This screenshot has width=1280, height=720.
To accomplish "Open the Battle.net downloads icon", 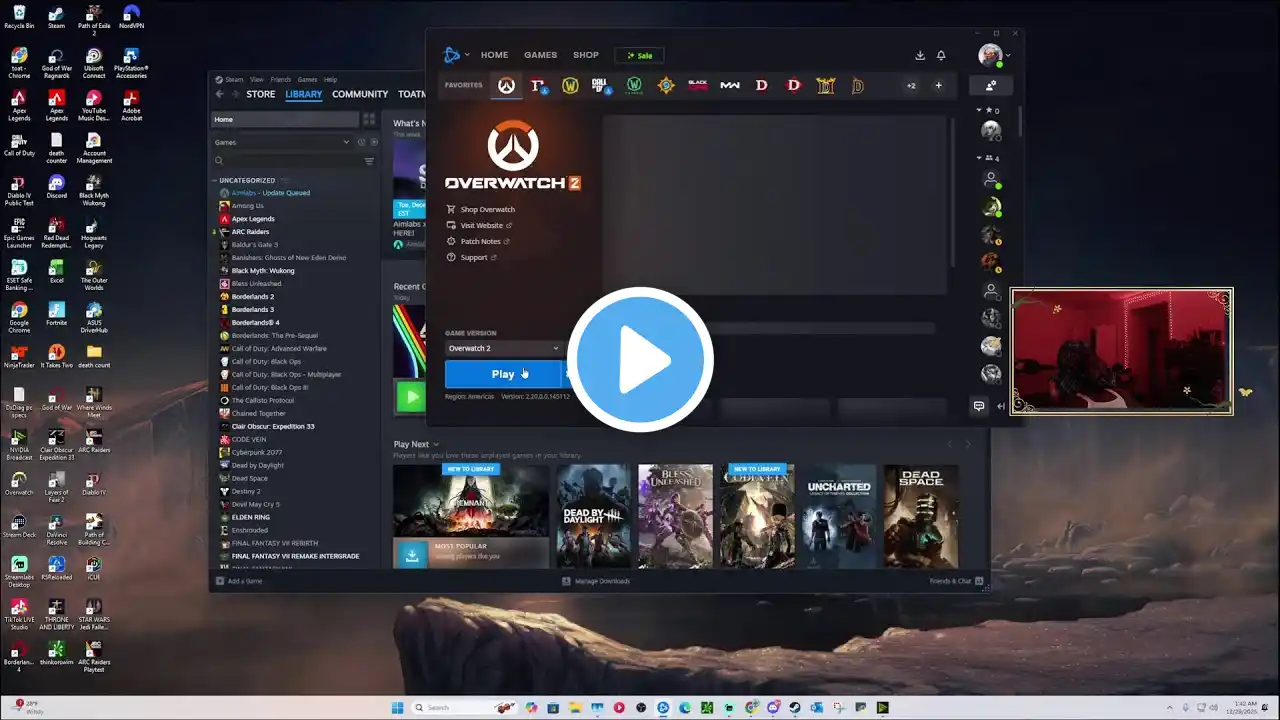I will click(920, 55).
